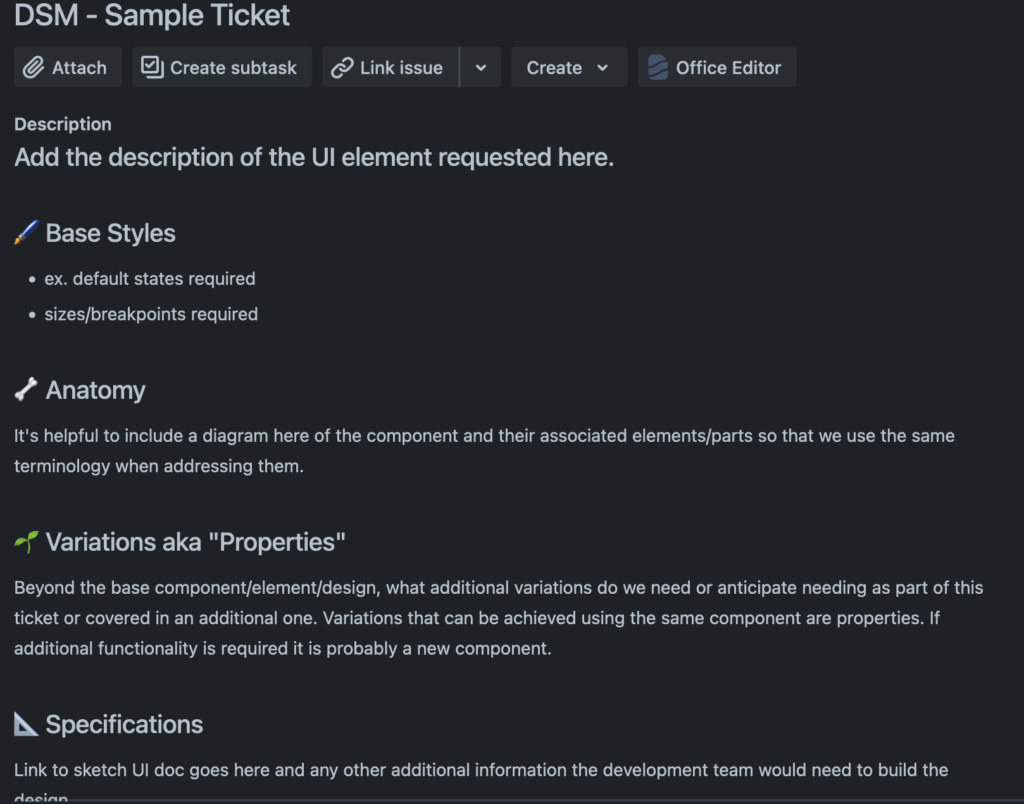Screen dimensions: 1024x804
Task: Expand the chevron next to Link issue
Action: (481, 68)
